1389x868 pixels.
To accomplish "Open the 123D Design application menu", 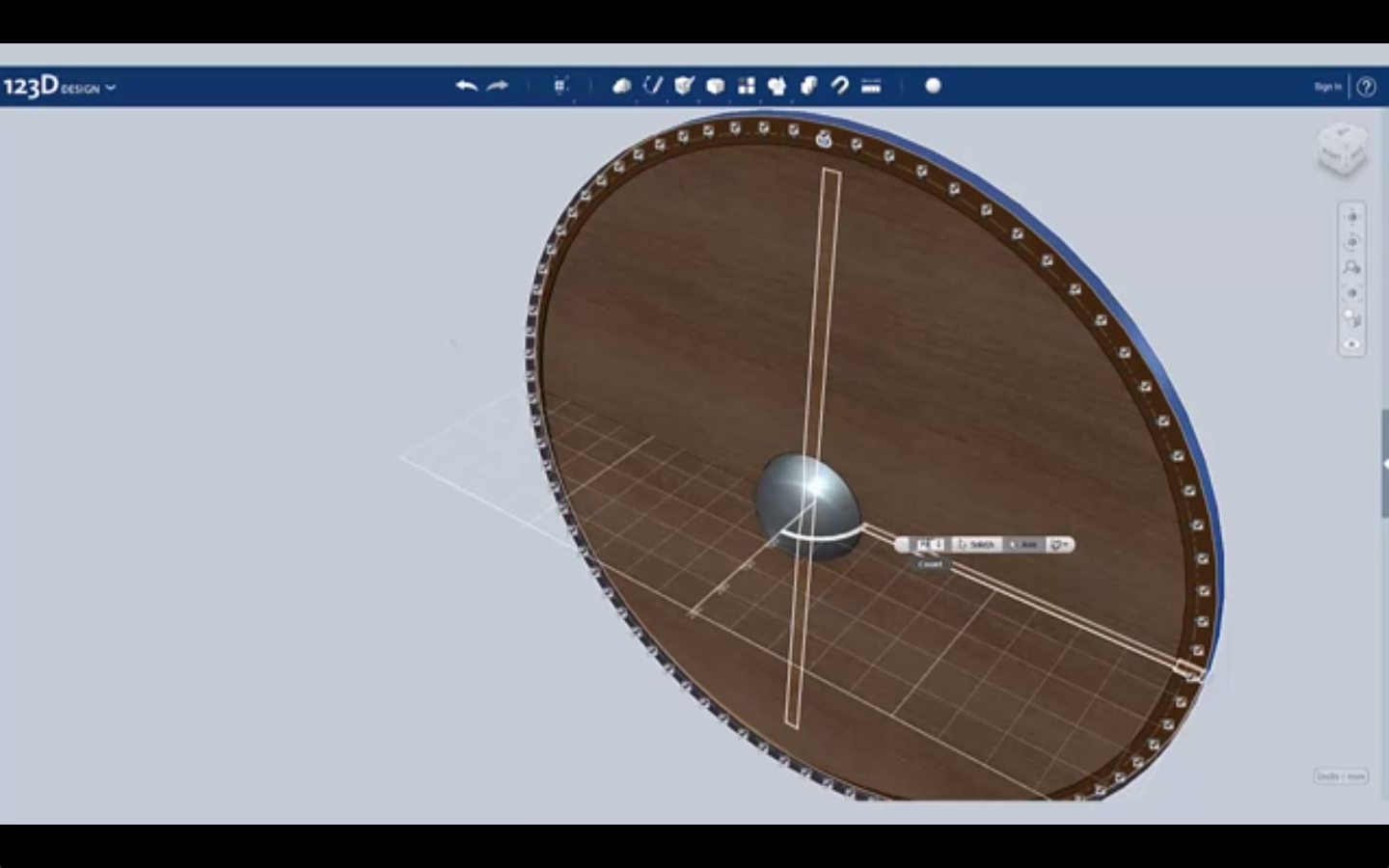I will [x=59, y=87].
